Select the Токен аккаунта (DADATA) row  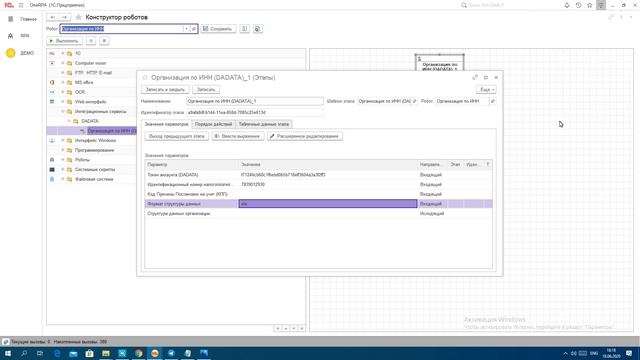click(x=318, y=175)
